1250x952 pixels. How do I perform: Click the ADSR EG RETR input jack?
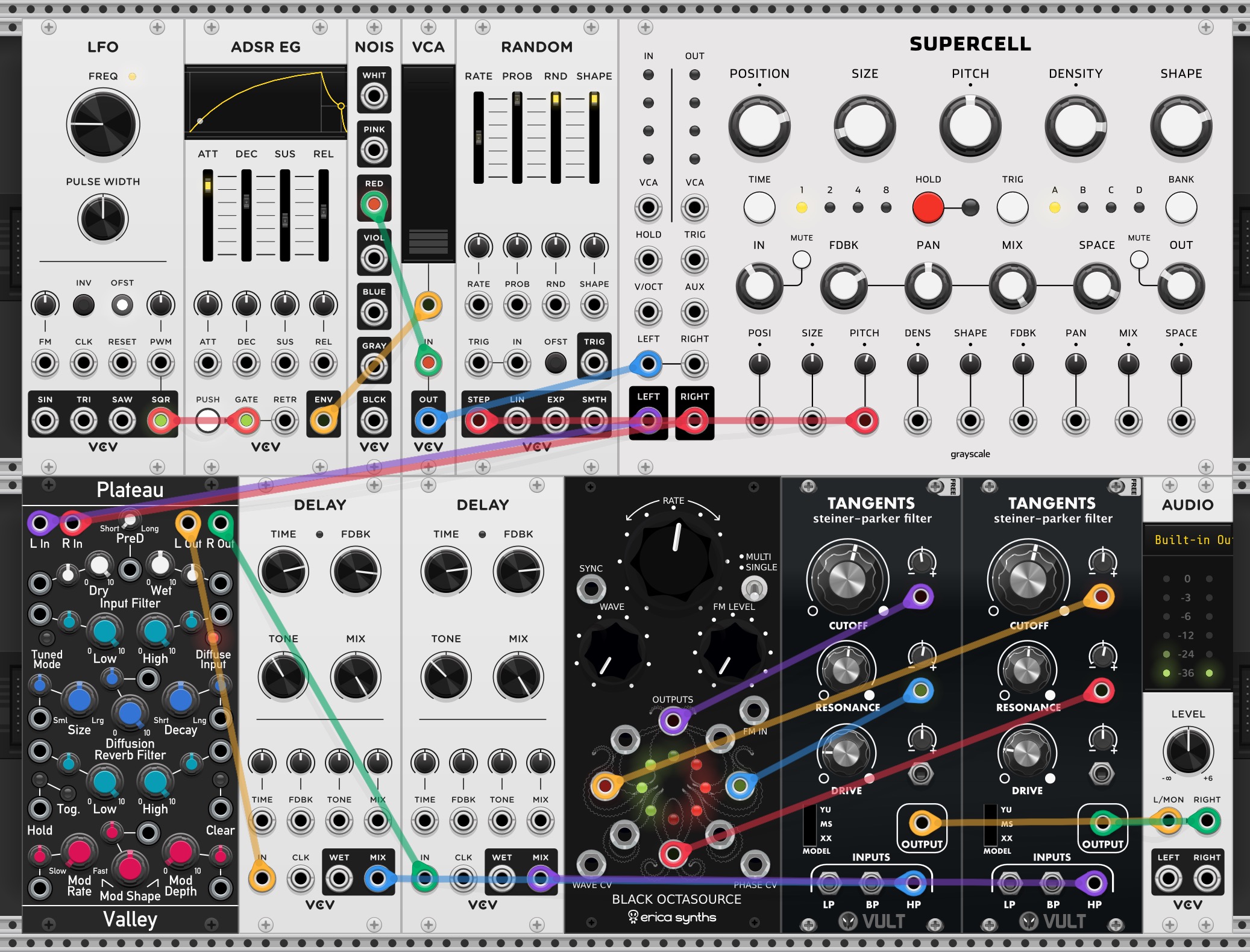[x=285, y=421]
